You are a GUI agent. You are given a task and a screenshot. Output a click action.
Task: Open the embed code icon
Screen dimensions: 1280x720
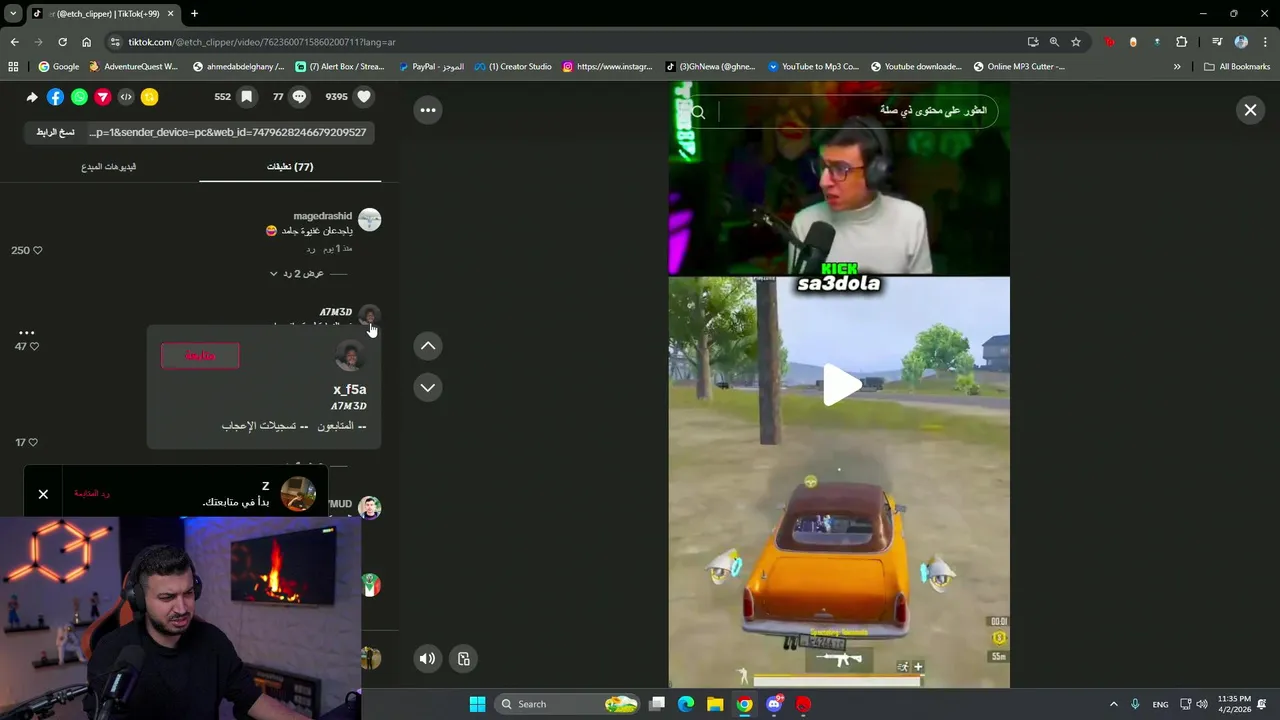[x=126, y=97]
